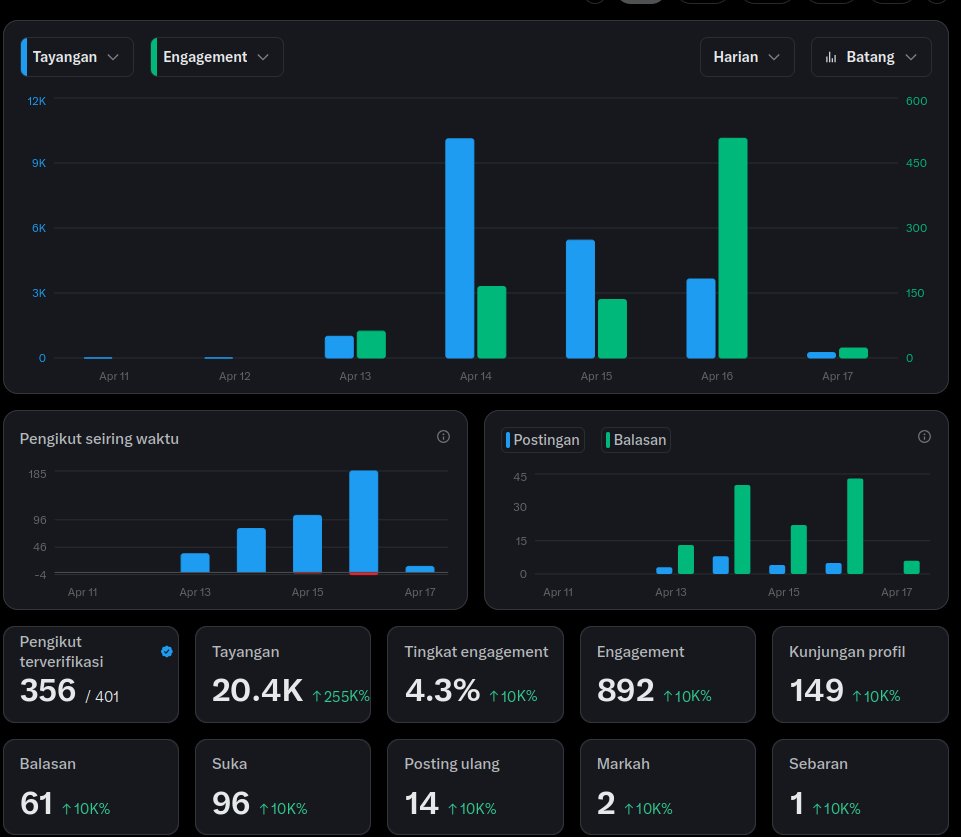This screenshot has height=837, width=961.
Task: Open the Tingkat engagement 4.3% card
Action: click(x=476, y=674)
